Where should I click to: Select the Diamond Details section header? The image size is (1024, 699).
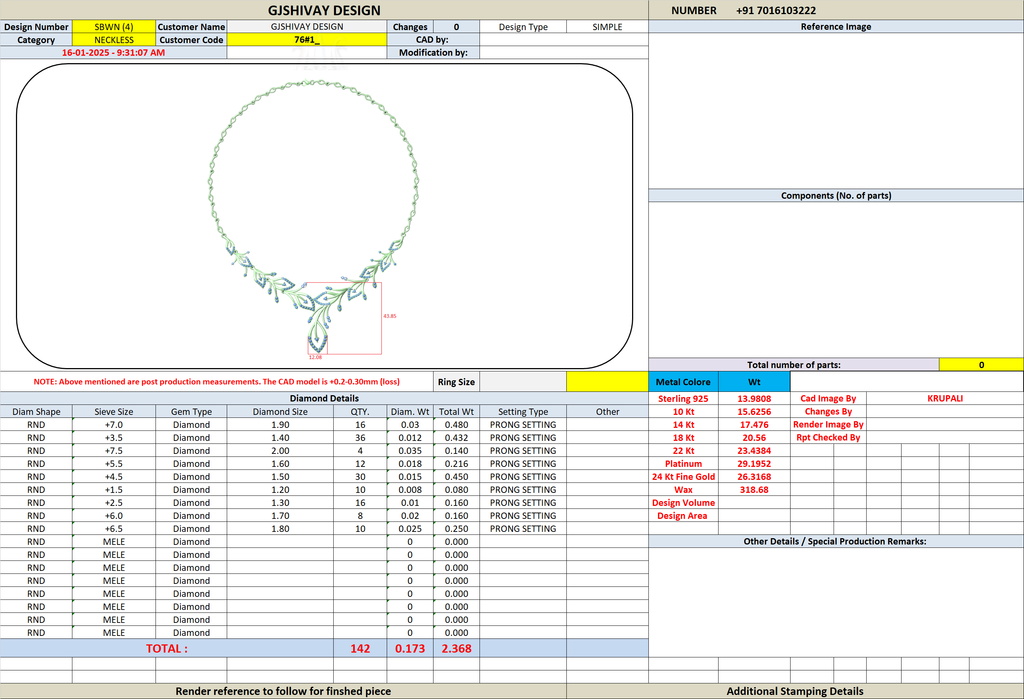click(324, 398)
